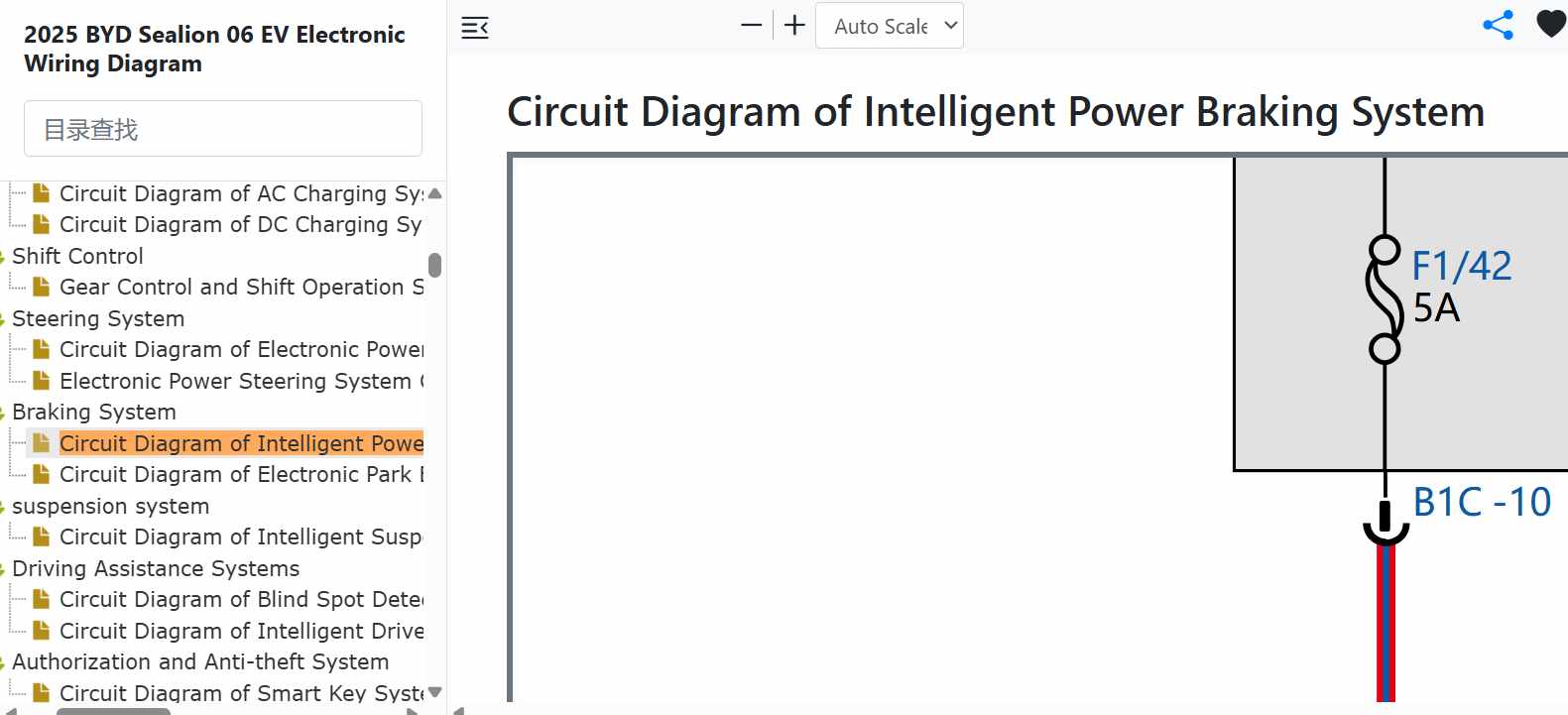Open Gear Control and Shift Operation entry

tap(241, 287)
